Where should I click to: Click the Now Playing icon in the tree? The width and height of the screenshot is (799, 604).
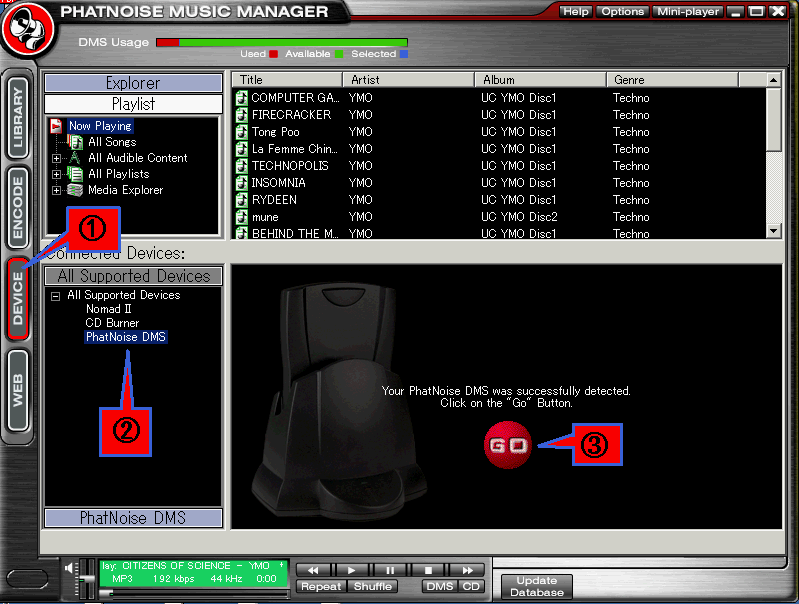point(56,126)
